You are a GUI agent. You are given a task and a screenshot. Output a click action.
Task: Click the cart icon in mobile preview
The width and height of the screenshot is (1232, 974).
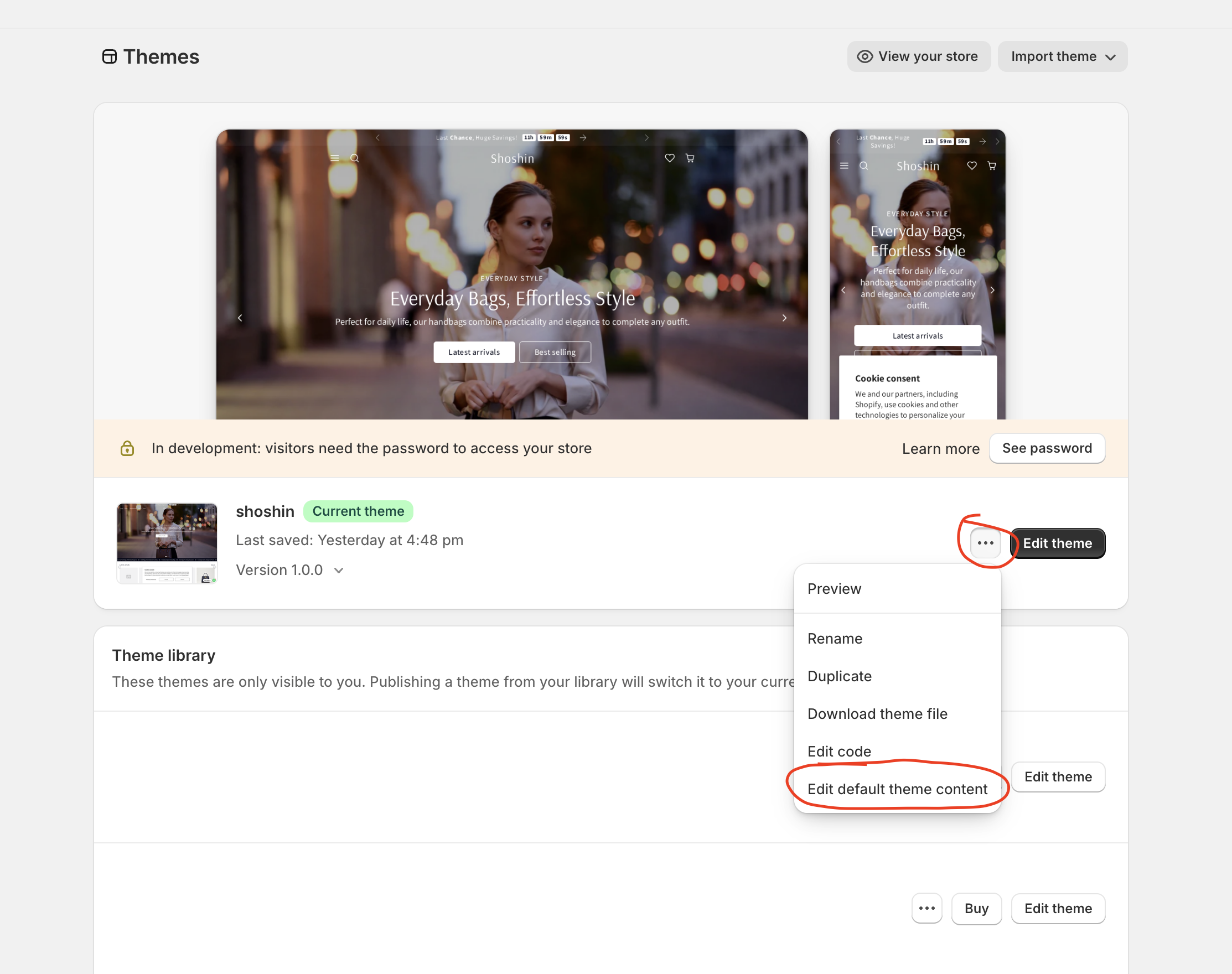click(992, 165)
